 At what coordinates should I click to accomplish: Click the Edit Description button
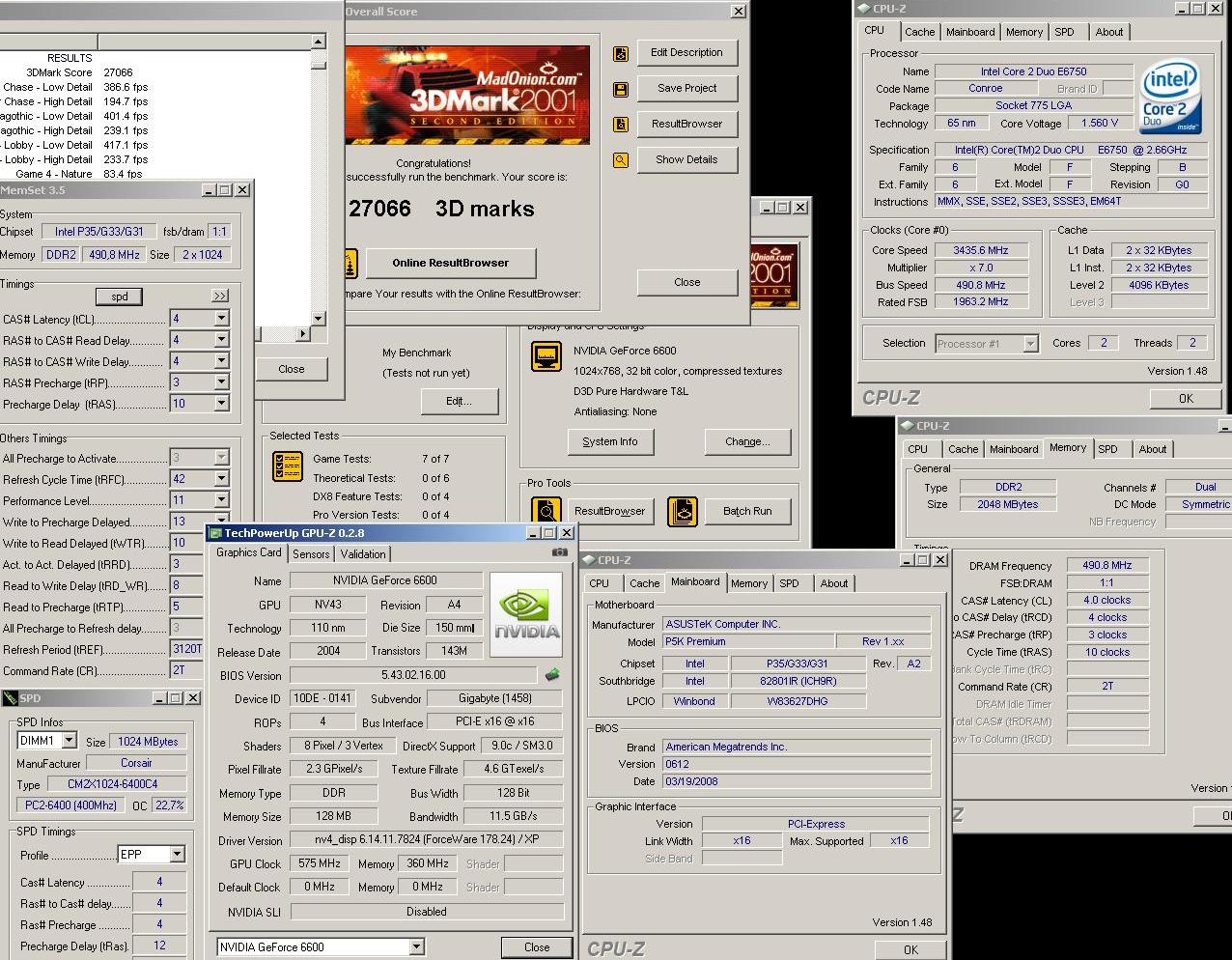(686, 53)
